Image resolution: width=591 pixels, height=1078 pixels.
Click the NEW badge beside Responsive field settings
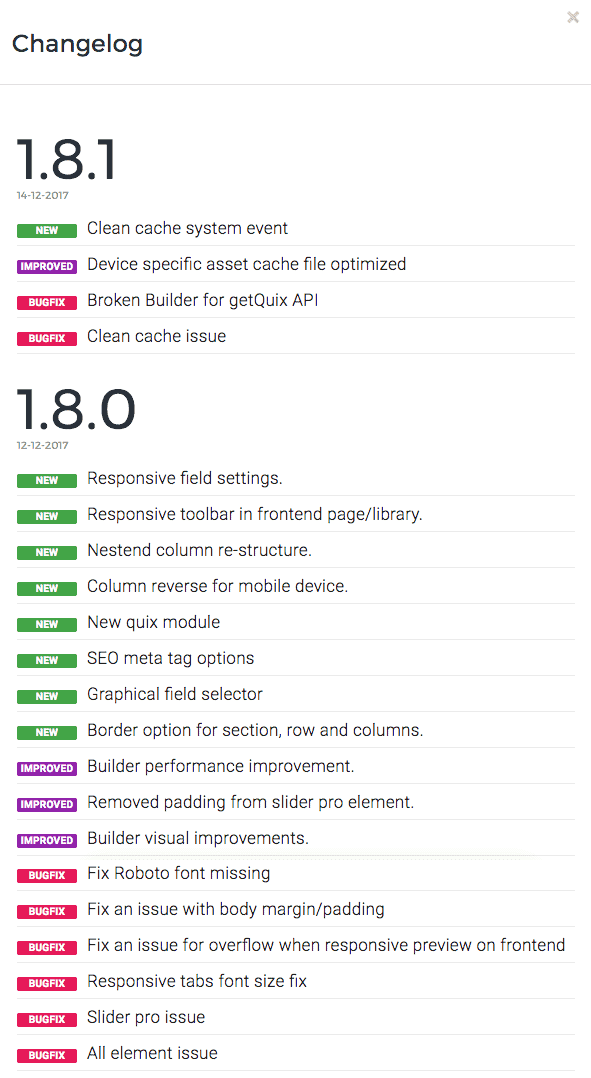[x=46, y=480]
